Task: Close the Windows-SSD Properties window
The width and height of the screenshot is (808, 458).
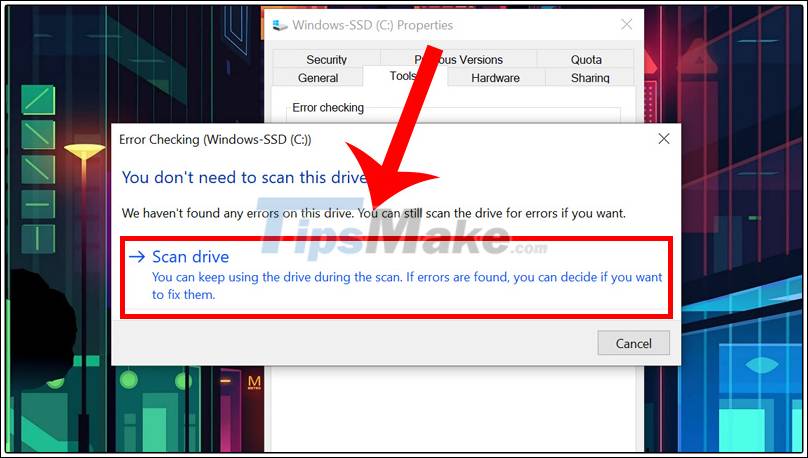Action: pyautogui.click(x=627, y=24)
